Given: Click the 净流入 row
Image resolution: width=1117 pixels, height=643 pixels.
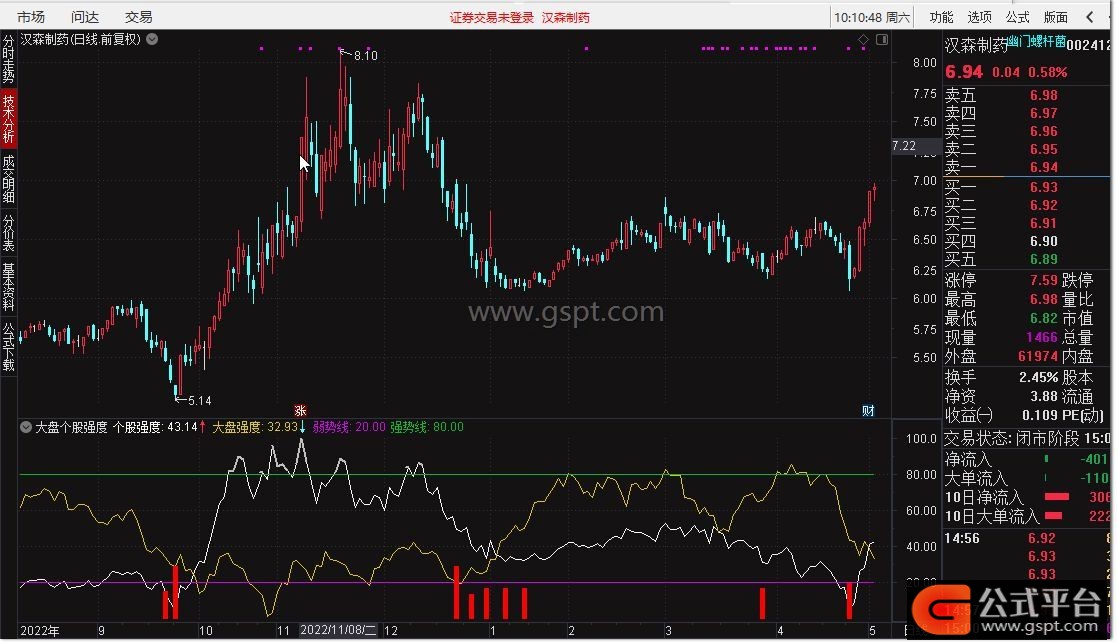Looking at the screenshot, I should point(1027,460).
